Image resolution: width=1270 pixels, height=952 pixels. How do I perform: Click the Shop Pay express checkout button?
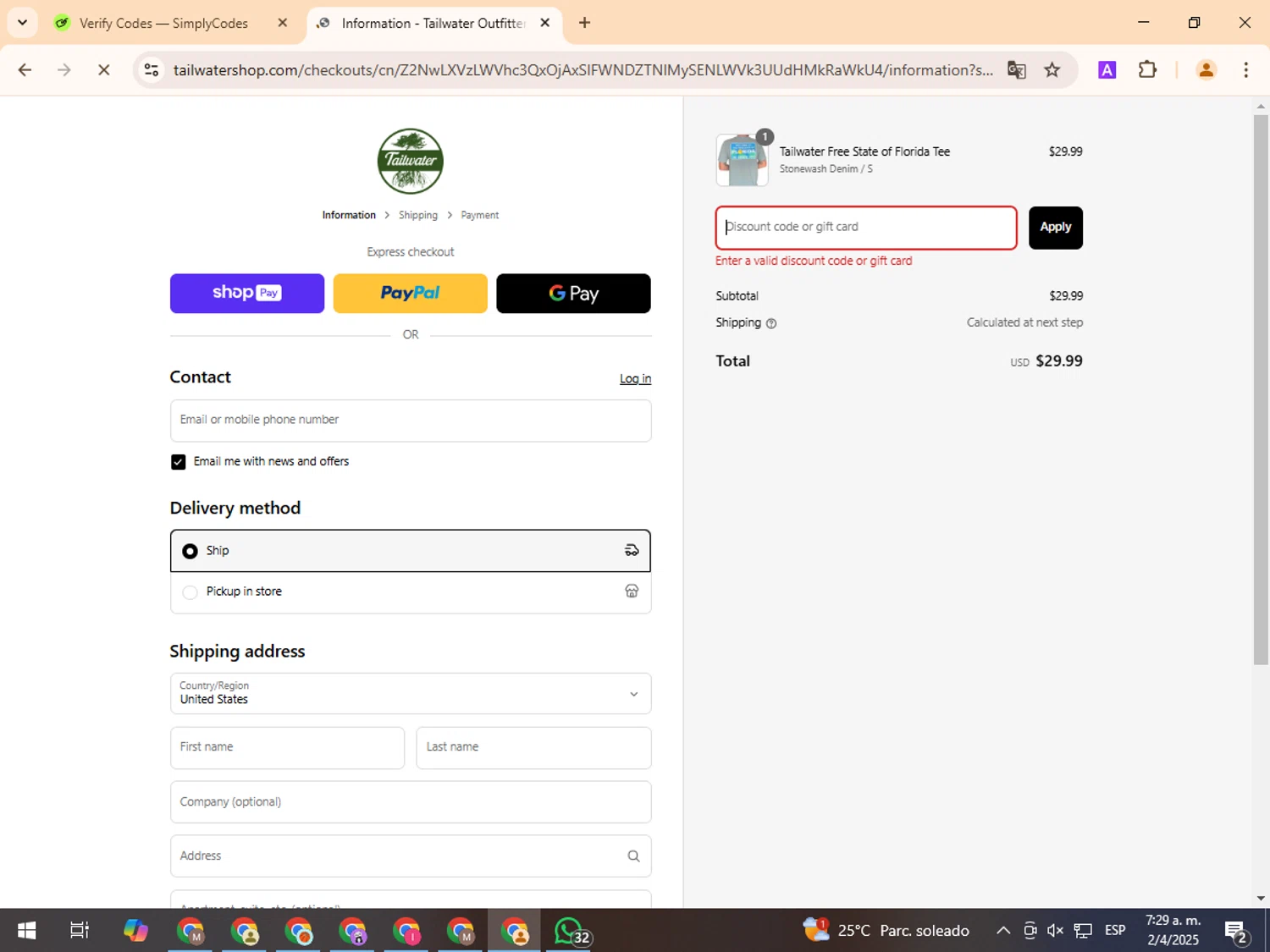(x=246, y=293)
